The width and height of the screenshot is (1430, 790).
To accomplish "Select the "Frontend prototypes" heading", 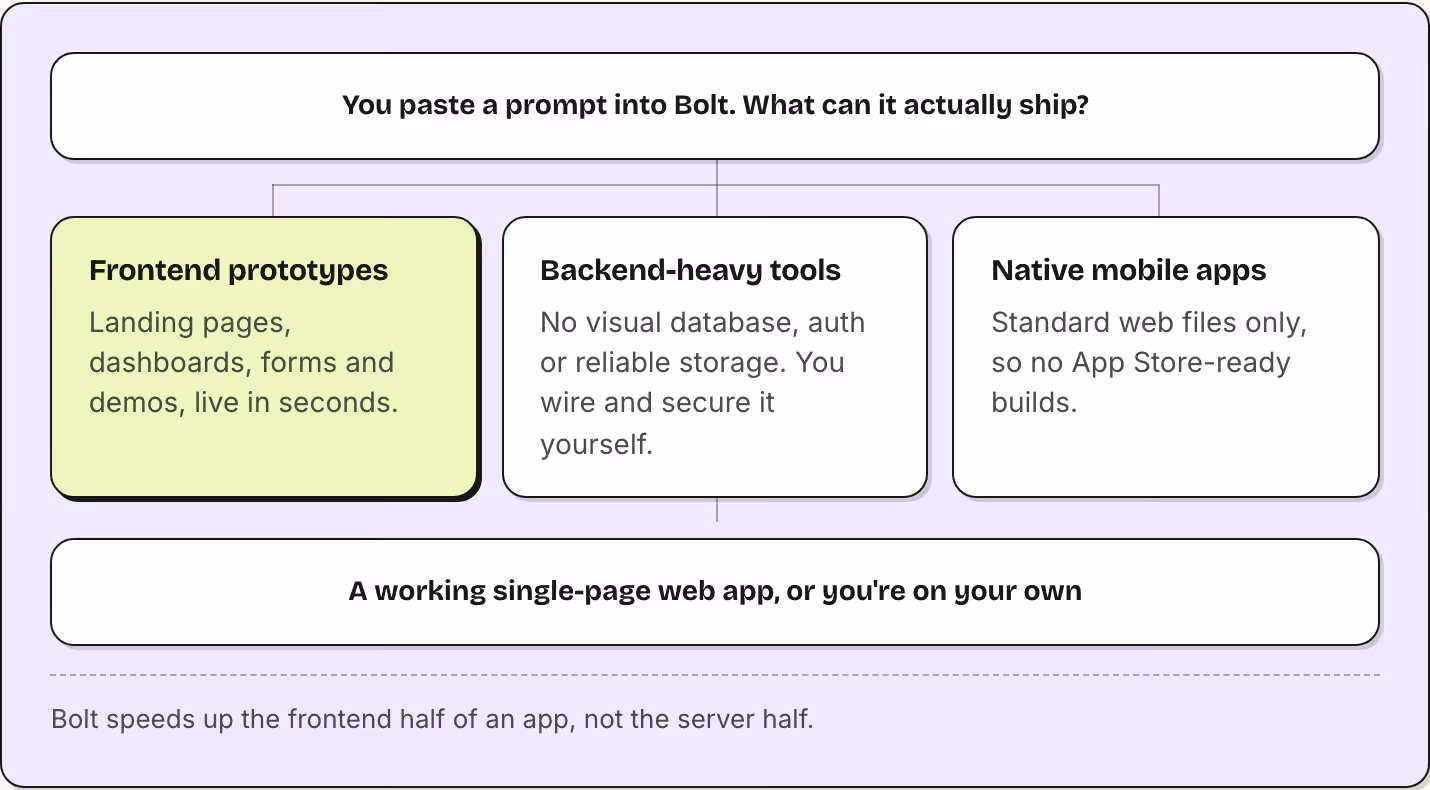I will point(239,270).
